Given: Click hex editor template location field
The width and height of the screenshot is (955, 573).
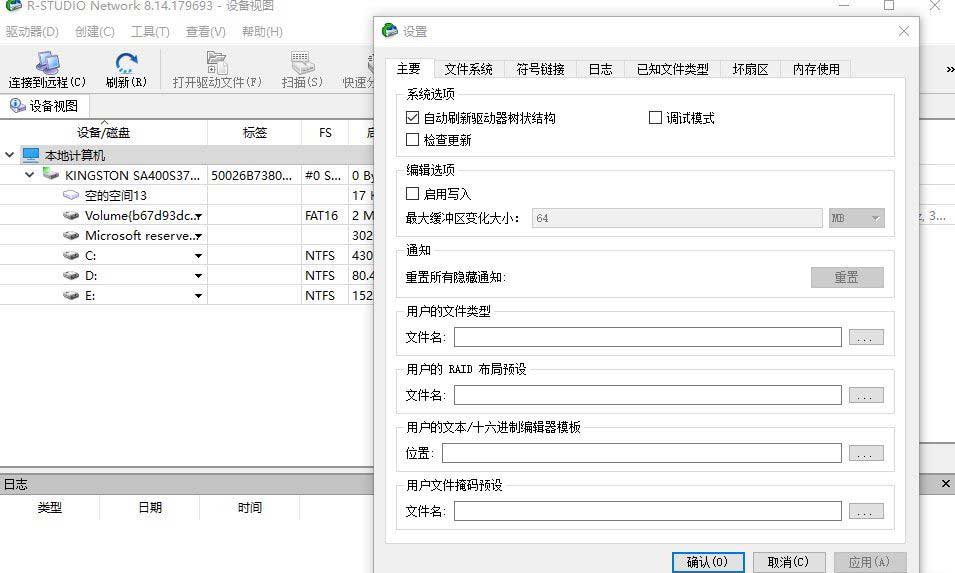Looking at the screenshot, I should pos(642,453).
